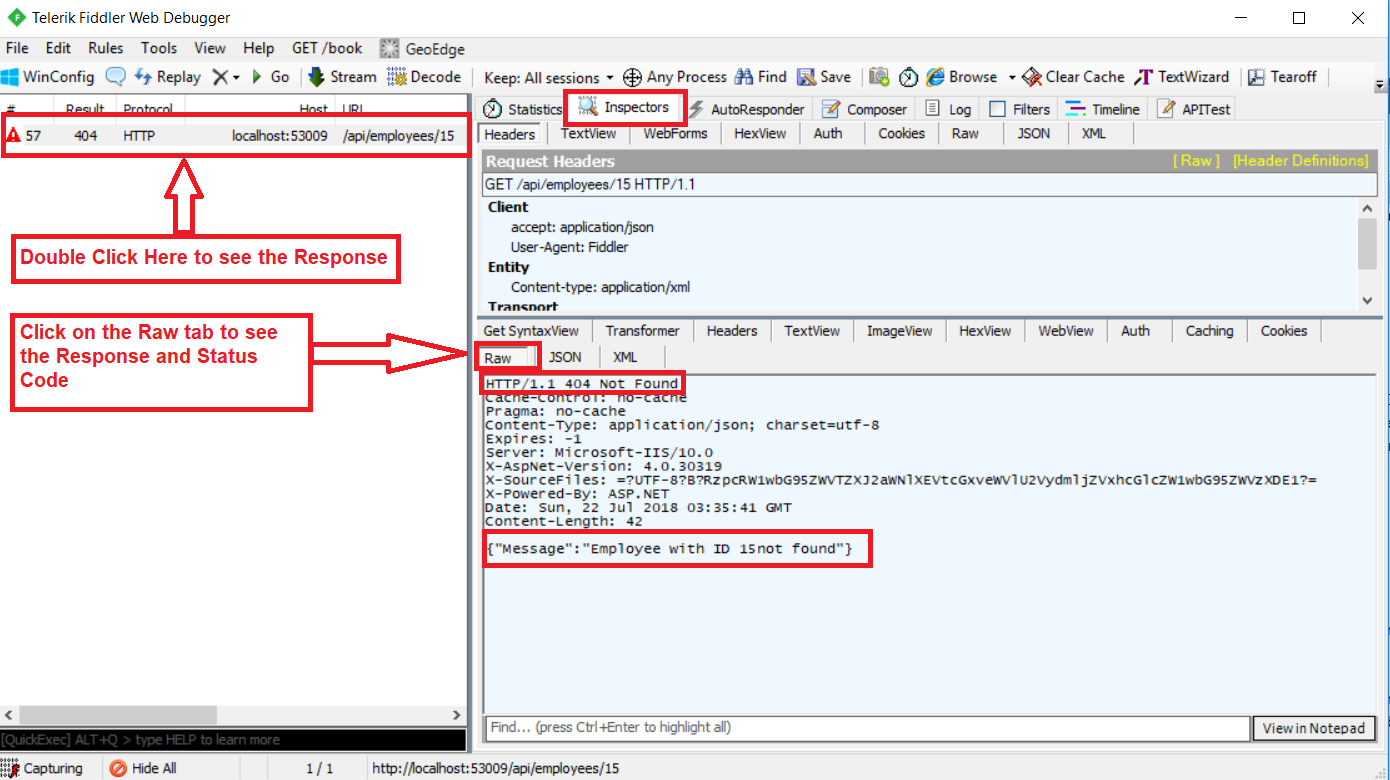Open the Keep: All sessions dropdown

tap(547, 76)
